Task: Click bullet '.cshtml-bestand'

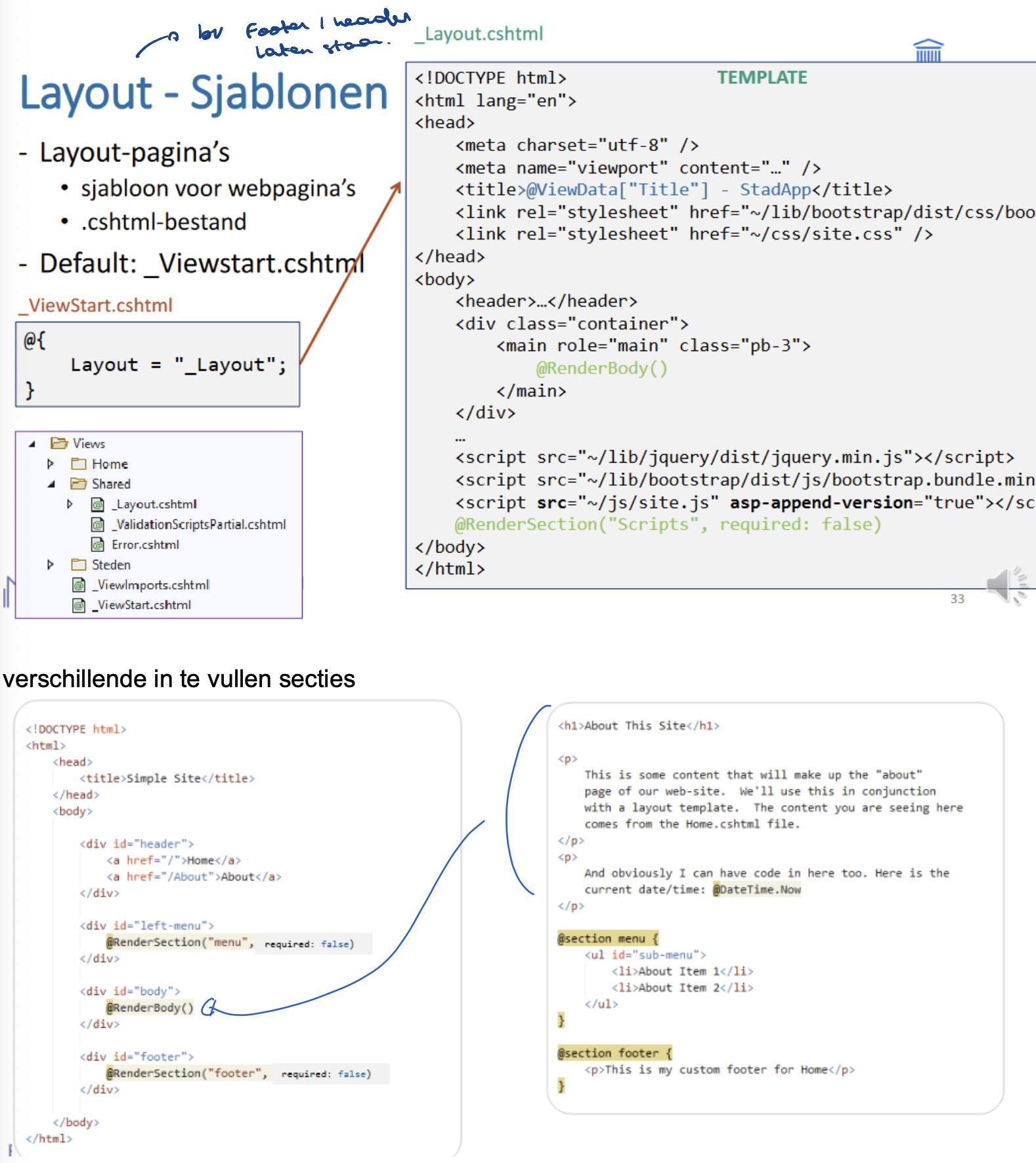Action: pyautogui.click(x=163, y=222)
